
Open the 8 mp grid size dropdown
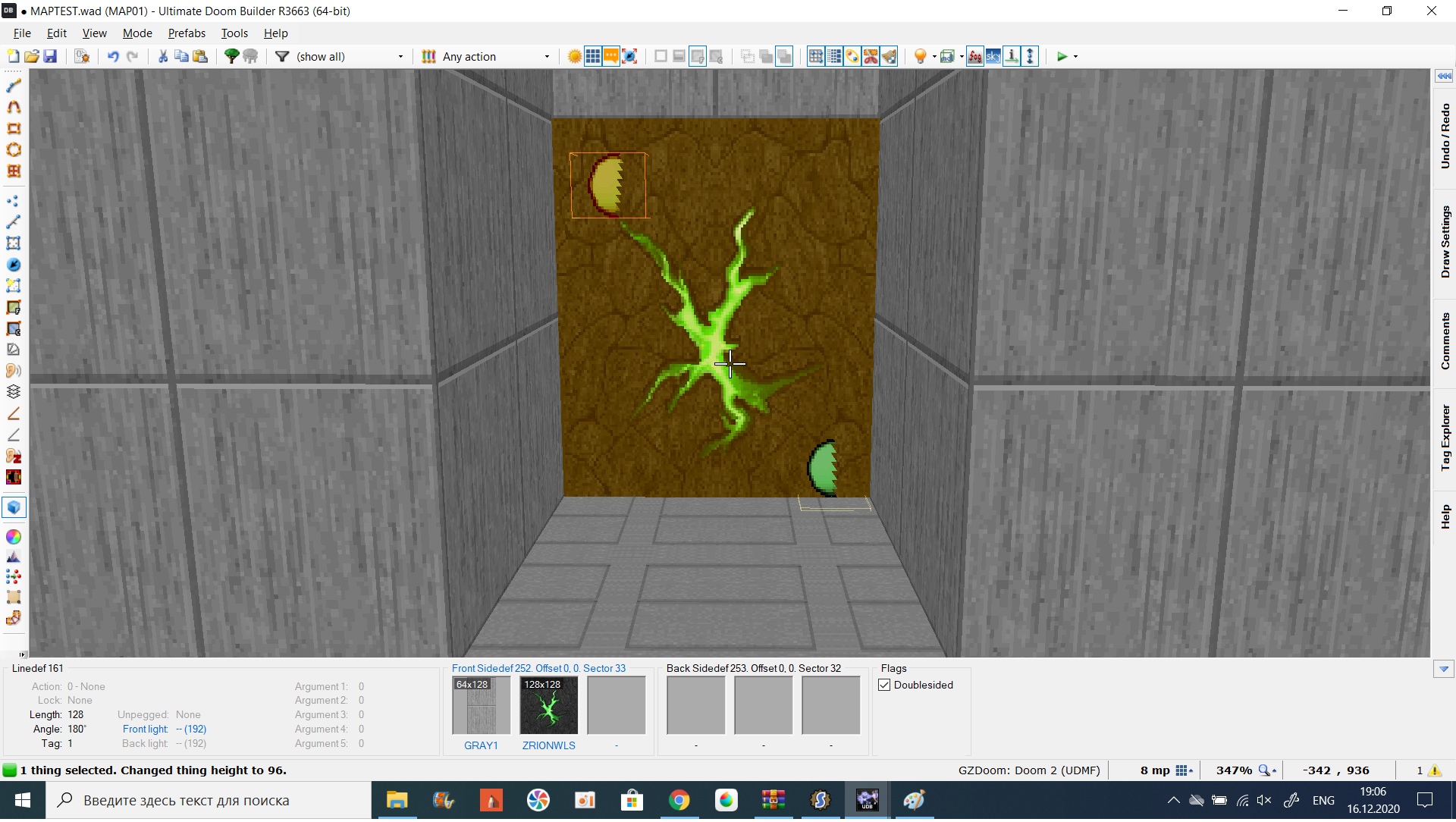pyautogui.click(x=1185, y=771)
